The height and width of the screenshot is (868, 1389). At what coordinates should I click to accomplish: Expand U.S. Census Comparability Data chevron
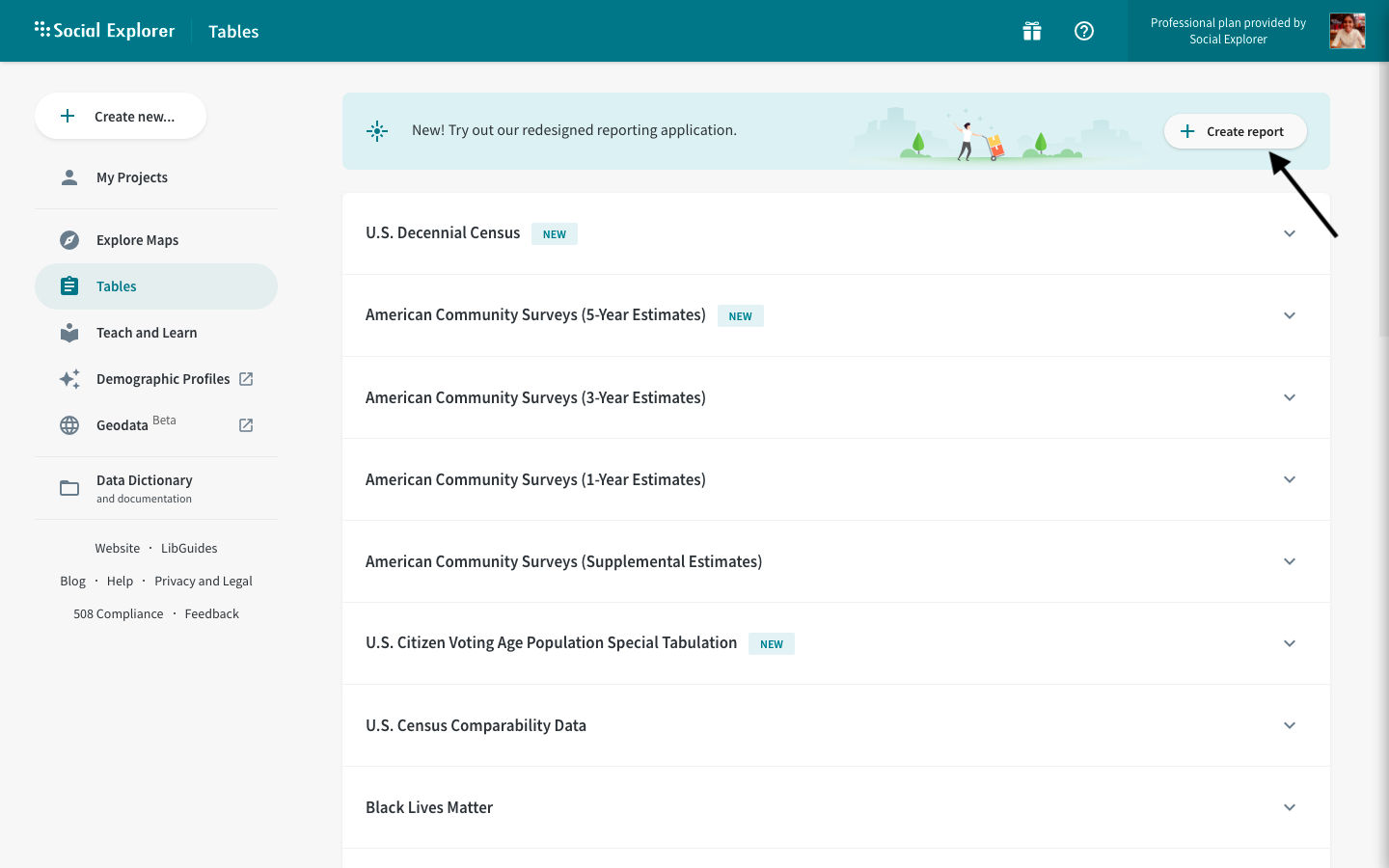point(1290,725)
